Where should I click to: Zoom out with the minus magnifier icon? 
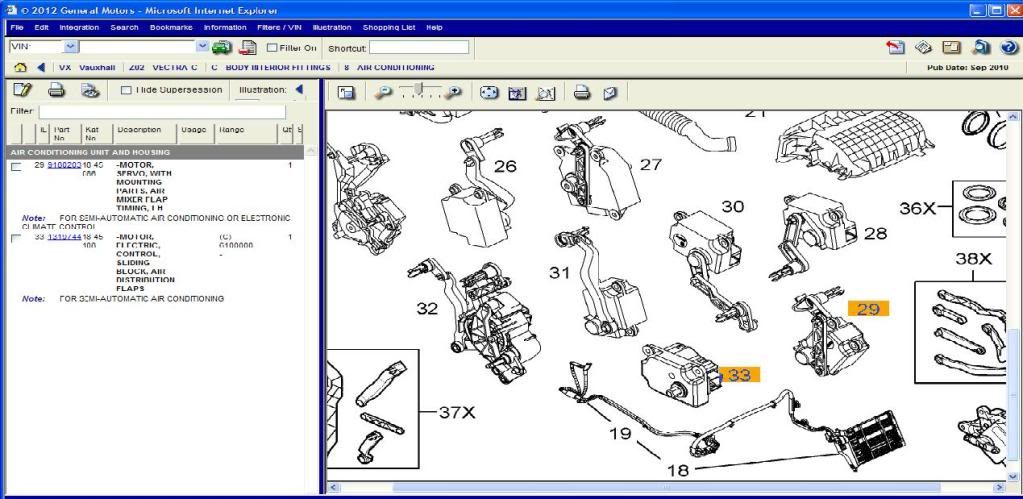tap(383, 93)
